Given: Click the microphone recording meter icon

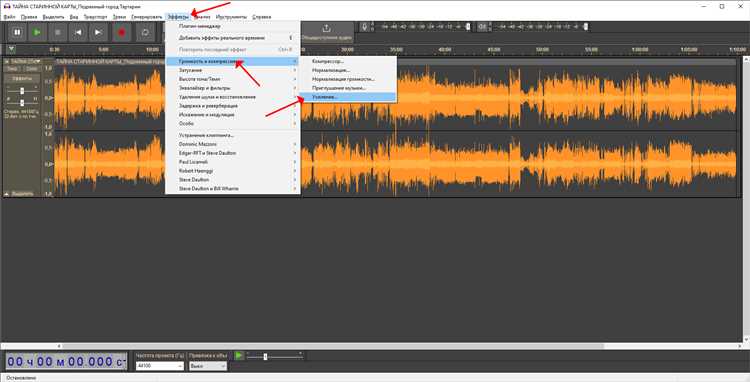Looking at the screenshot, I should [364, 27].
